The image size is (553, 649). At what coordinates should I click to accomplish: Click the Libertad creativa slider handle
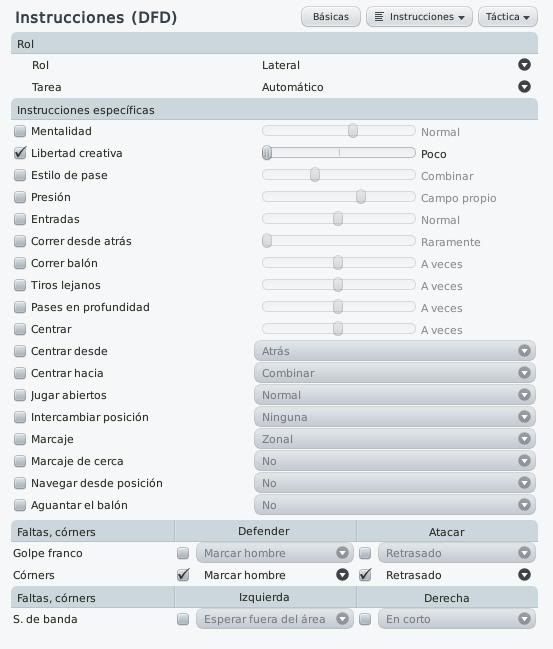[267, 153]
